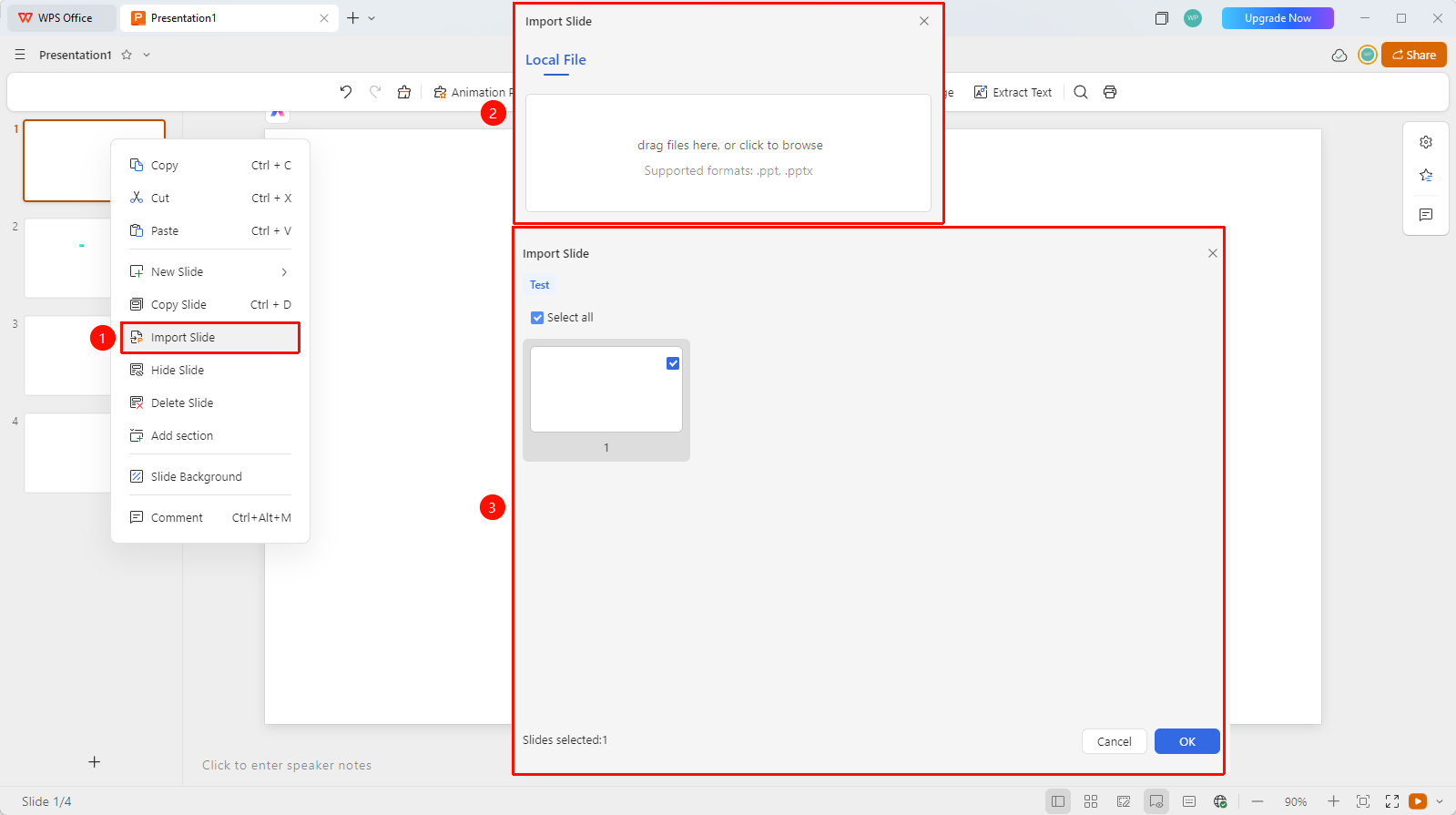Select the Local File tab
The height and width of the screenshot is (815, 1456).
(x=555, y=60)
